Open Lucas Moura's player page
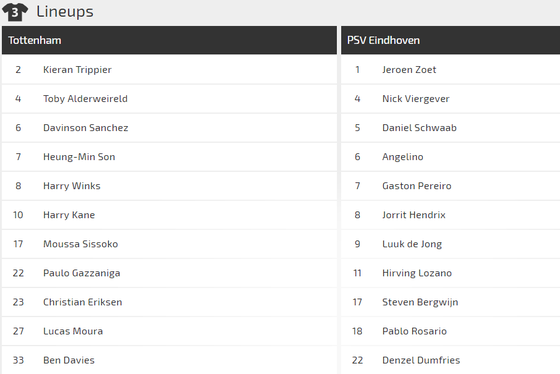 tap(73, 331)
